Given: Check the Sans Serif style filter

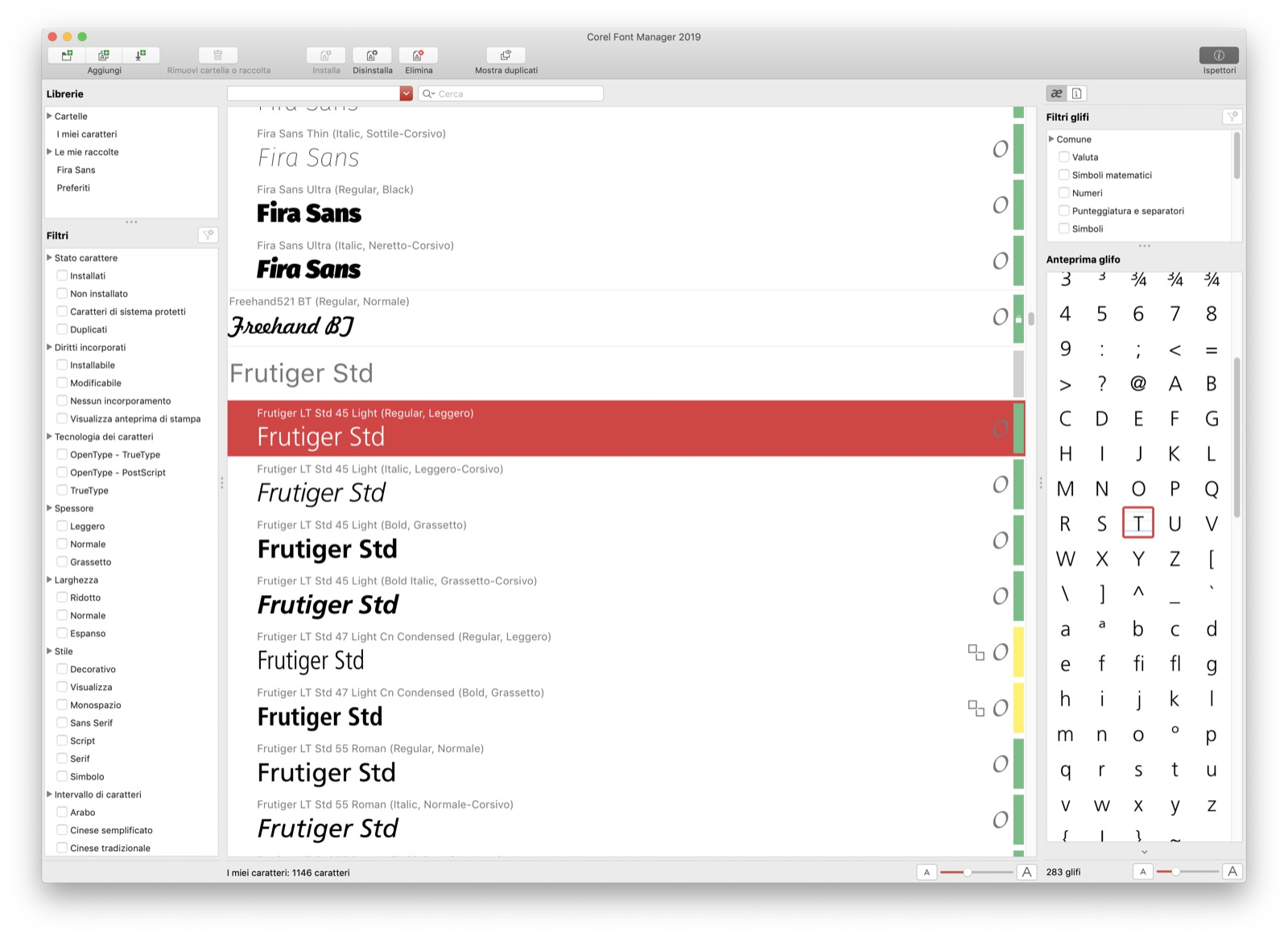Looking at the screenshot, I should pyautogui.click(x=62, y=722).
